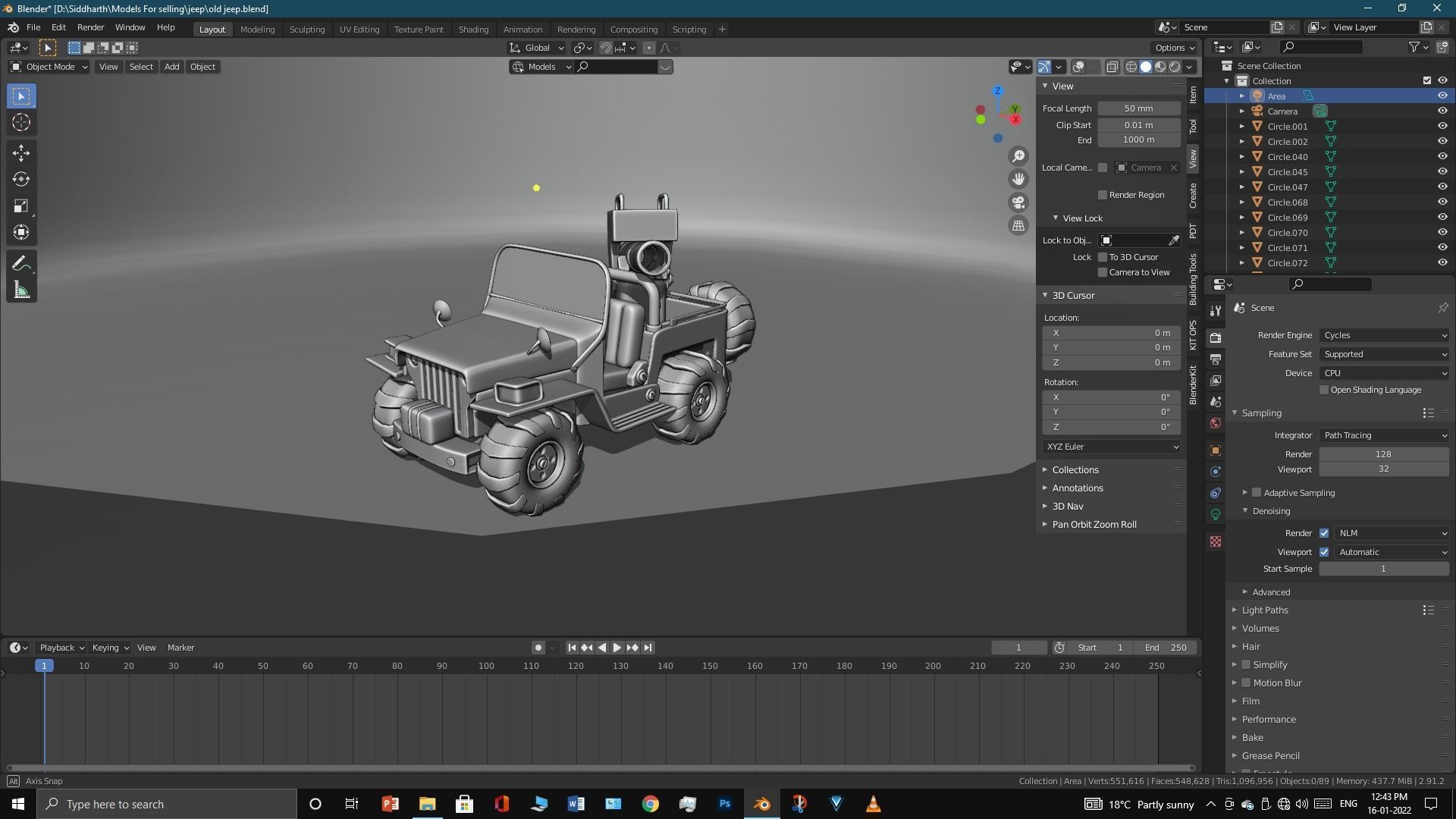Switch to wireframe viewport shading
The width and height of the screenshot is (1456, 819).
[1131, 67]
